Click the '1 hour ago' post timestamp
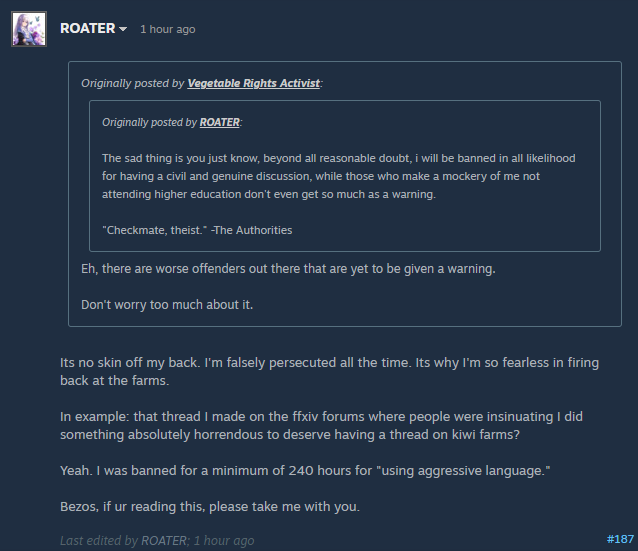 click(168, 29)
